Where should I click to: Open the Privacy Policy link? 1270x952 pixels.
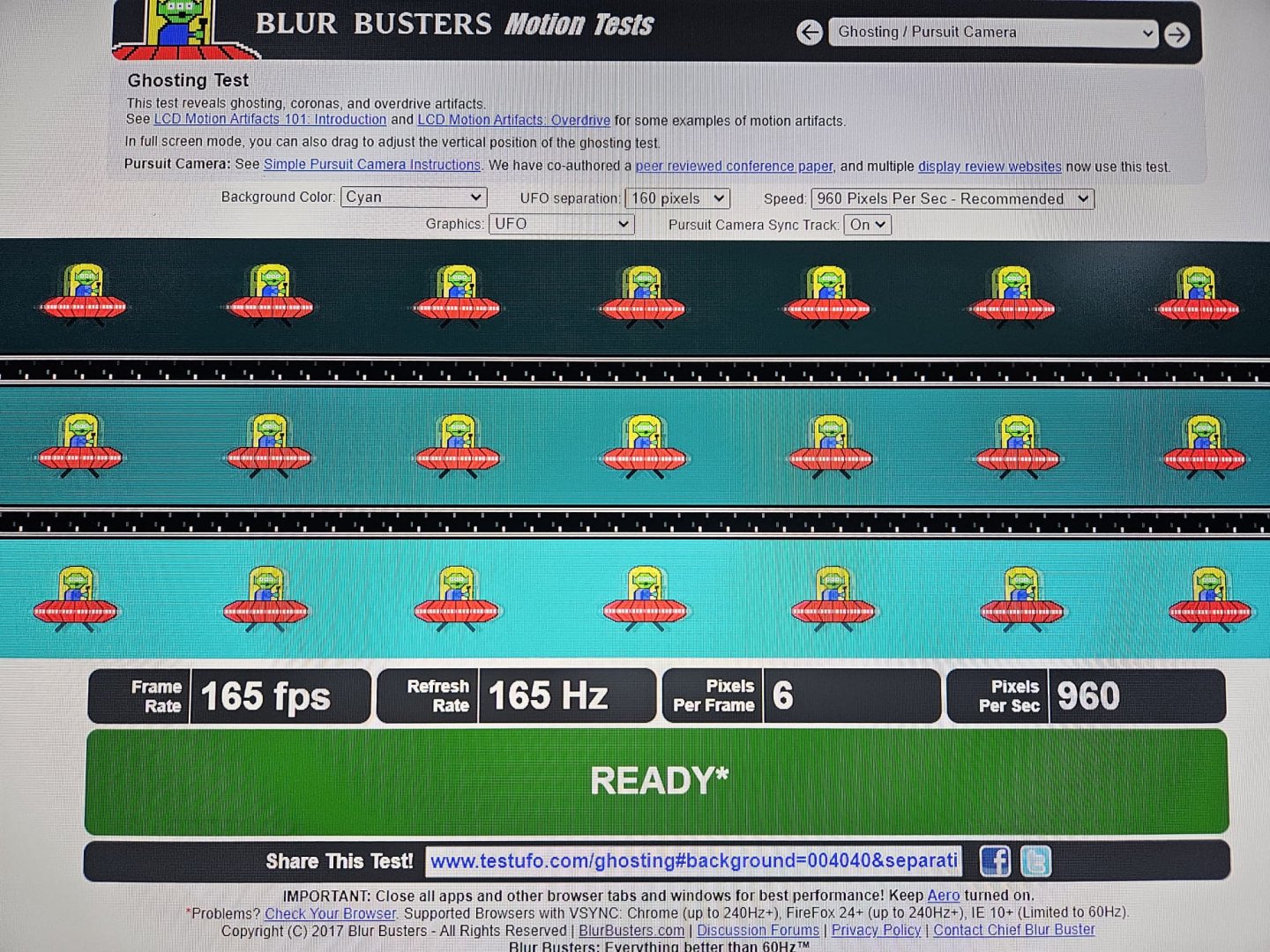tap(876, 930)
